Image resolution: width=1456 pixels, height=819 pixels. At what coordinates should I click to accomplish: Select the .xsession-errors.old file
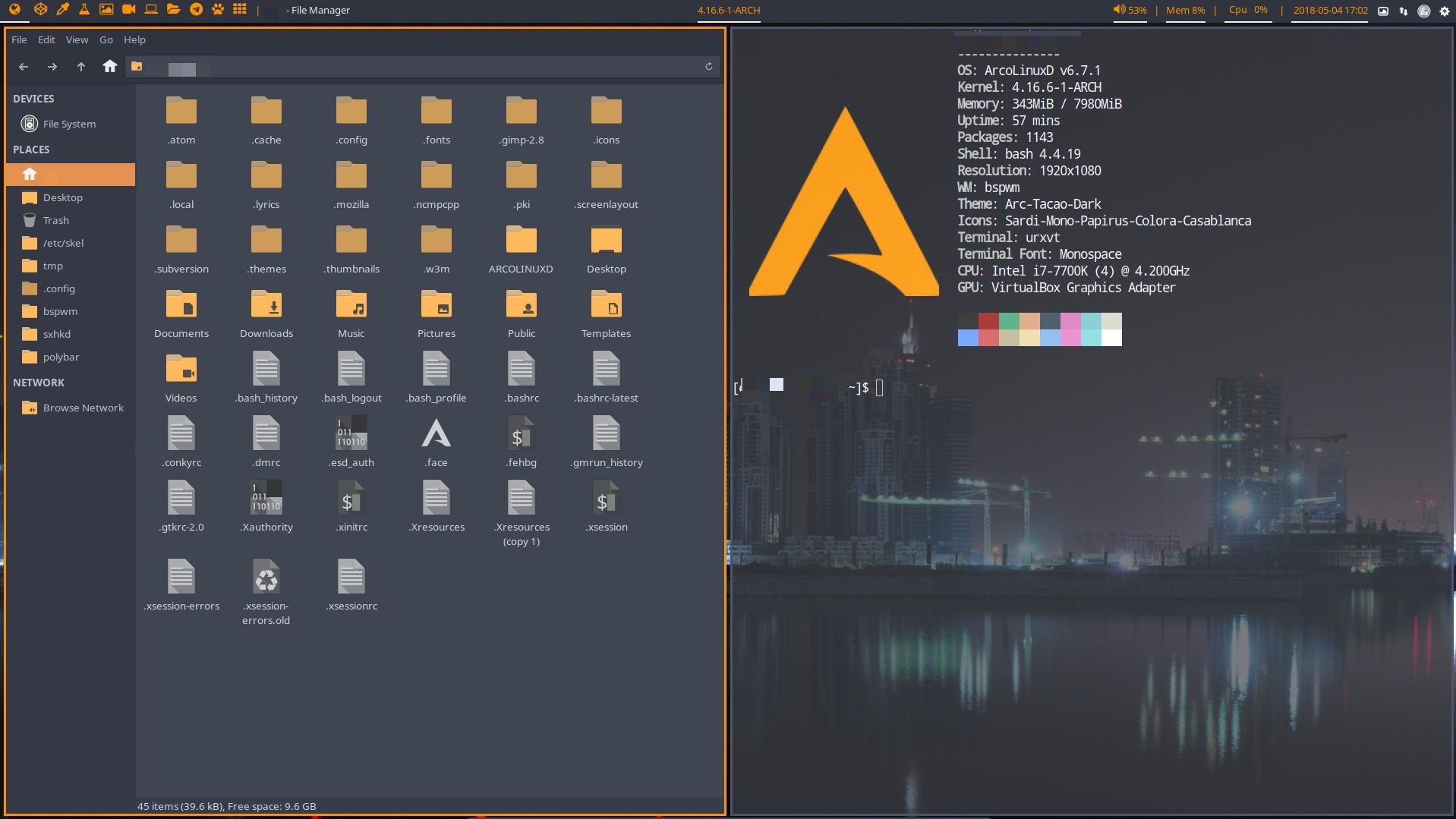pos(266,593)
